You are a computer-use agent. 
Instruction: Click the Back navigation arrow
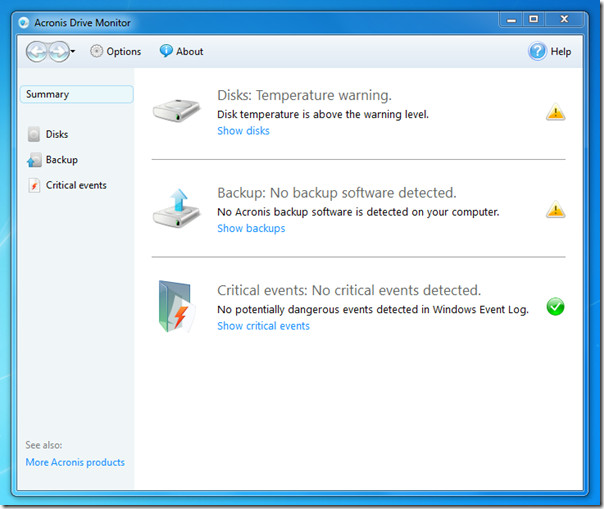tap(37, 51)
